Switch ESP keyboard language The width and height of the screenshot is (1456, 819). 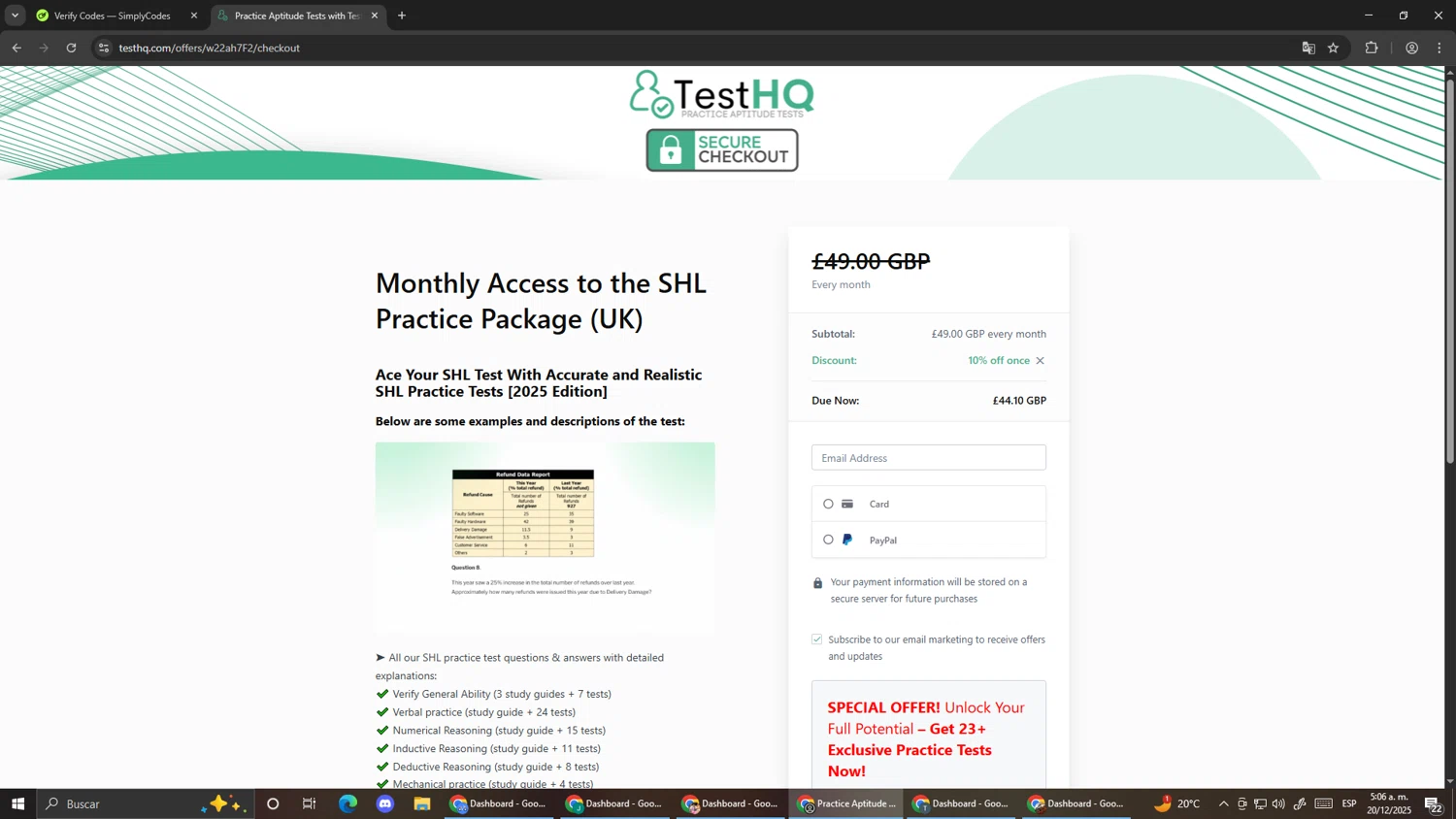click(1349, 803)
